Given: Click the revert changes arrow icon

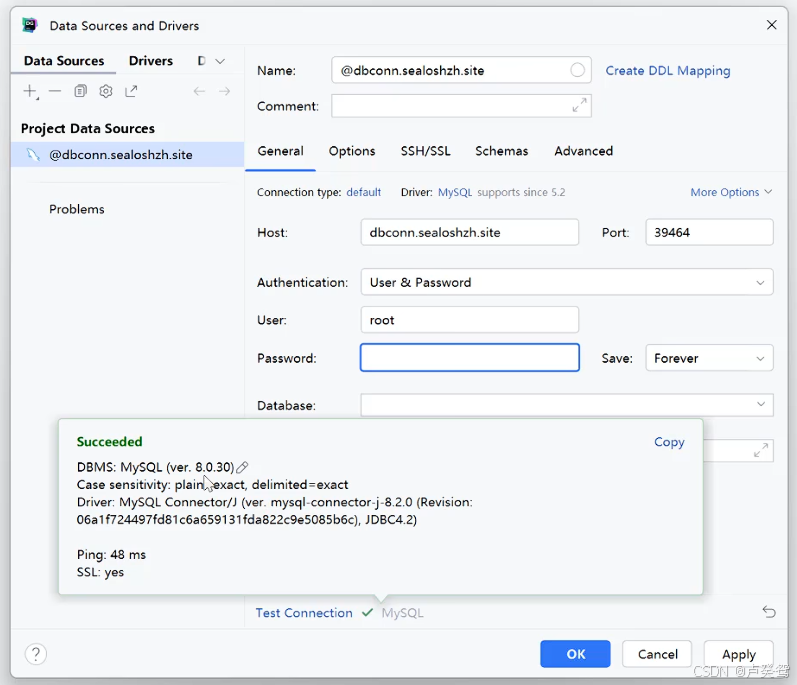Looking at the screenshot, I should [769, 612].
